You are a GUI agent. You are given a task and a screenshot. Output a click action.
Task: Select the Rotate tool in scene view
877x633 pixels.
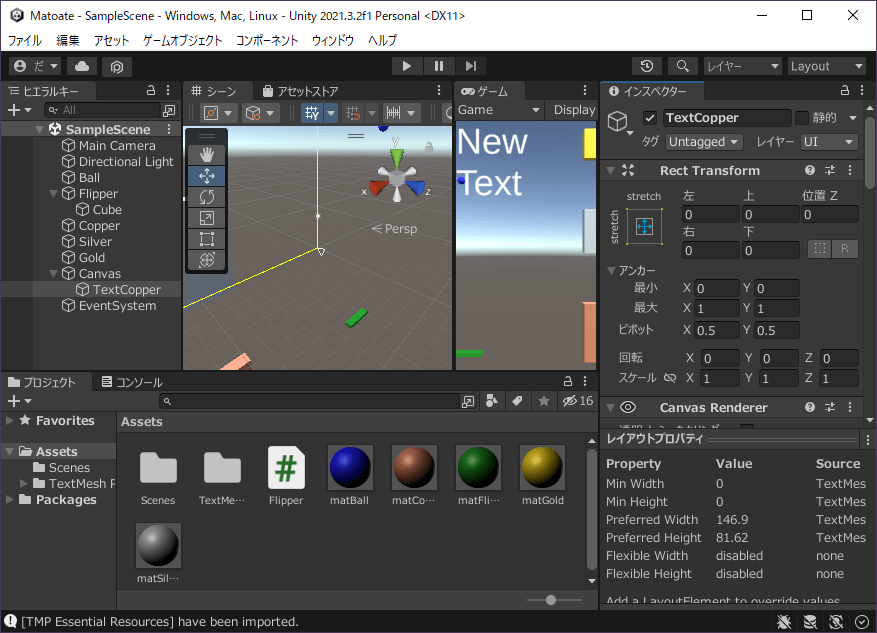point(207,196)
